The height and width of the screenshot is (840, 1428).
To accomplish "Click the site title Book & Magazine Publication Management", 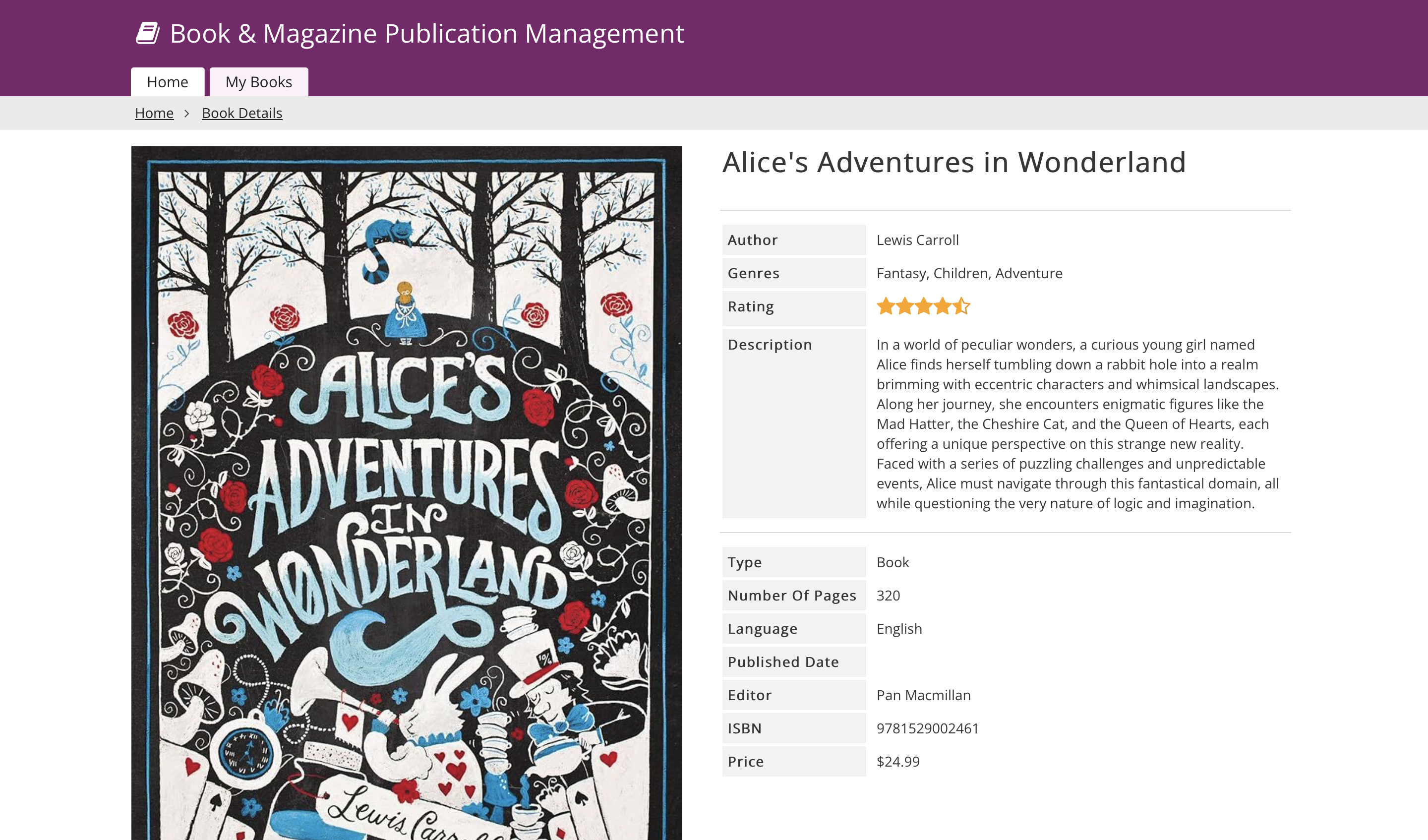I will pos(427,33).
